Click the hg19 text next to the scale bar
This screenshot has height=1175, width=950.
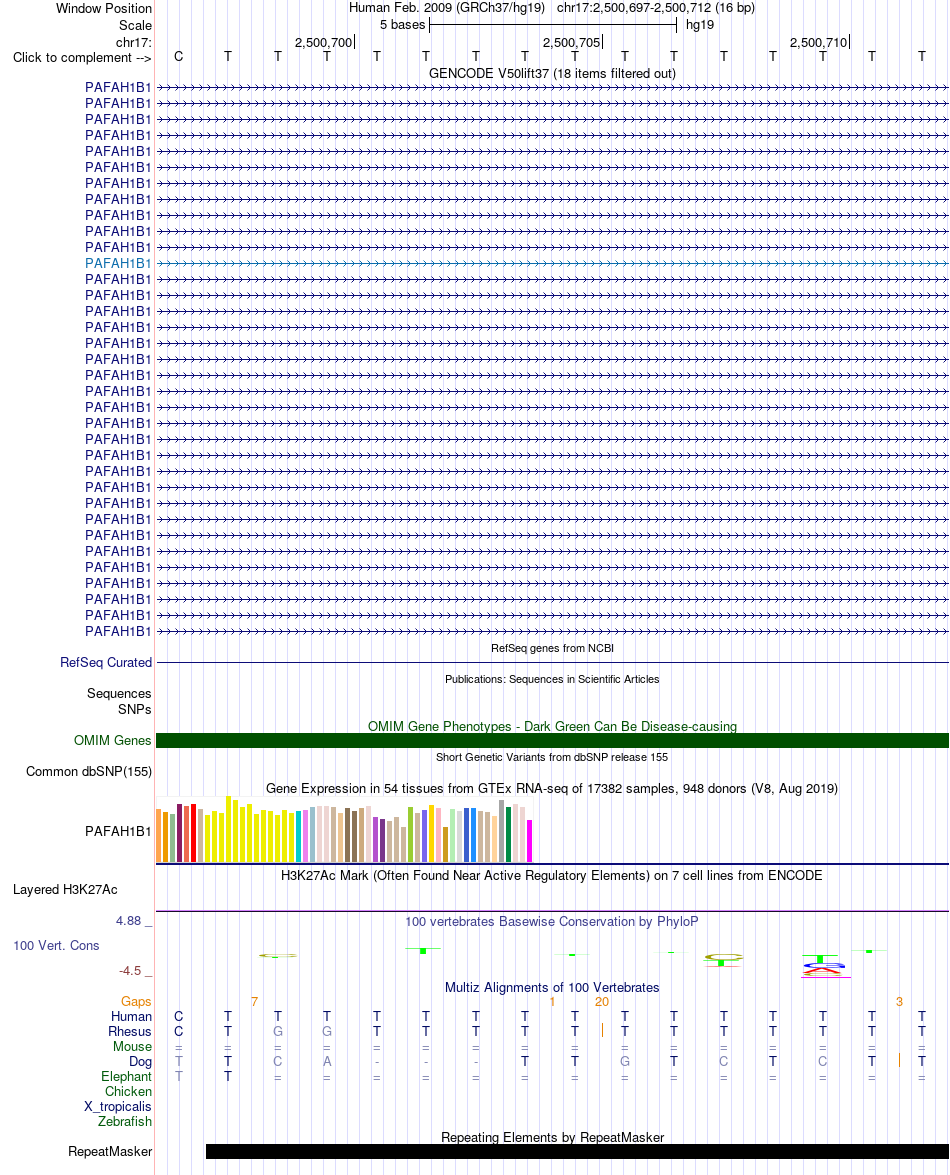(700, 25)
